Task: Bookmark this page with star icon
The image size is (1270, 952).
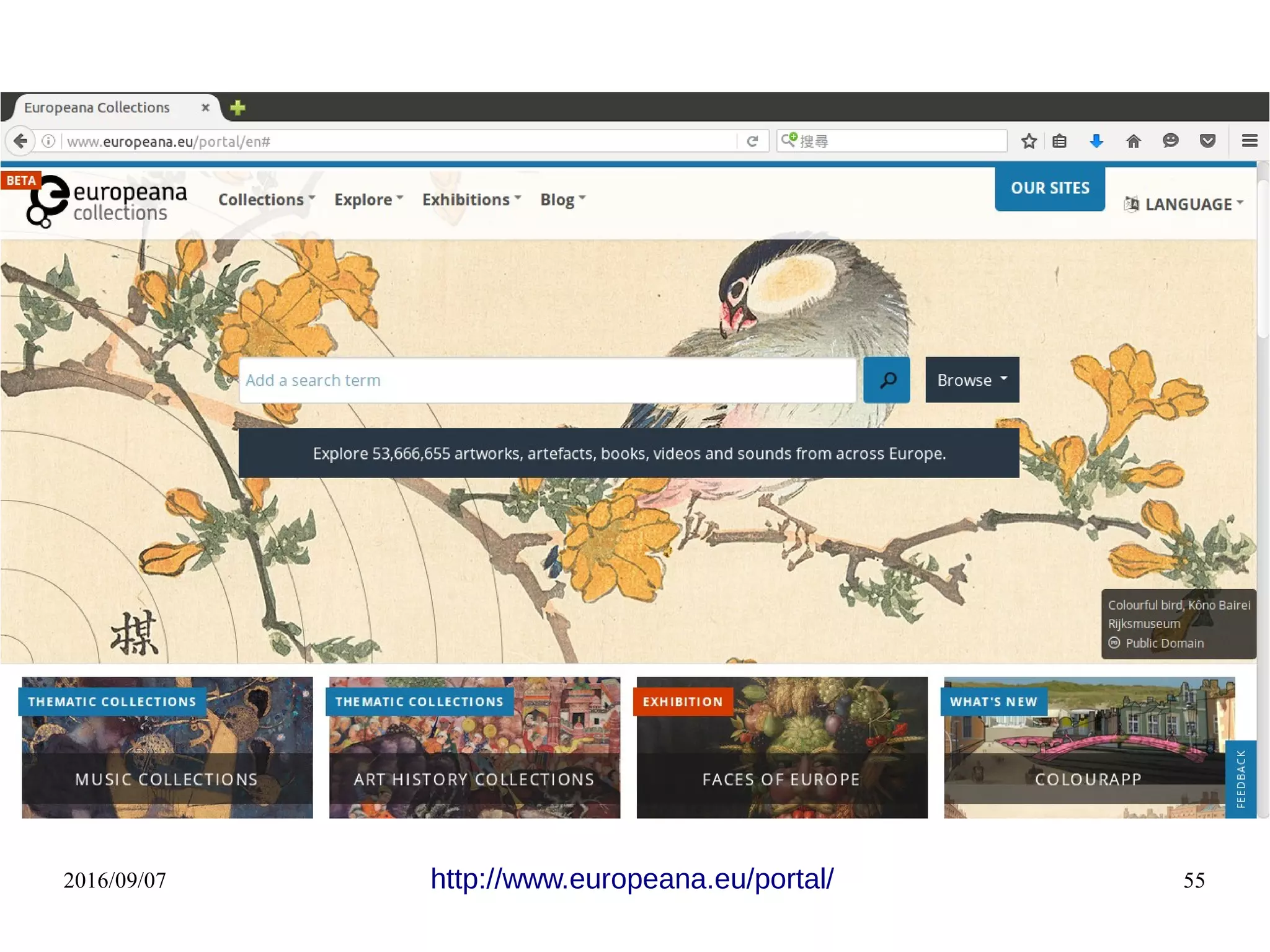Action: [1029, 141]
